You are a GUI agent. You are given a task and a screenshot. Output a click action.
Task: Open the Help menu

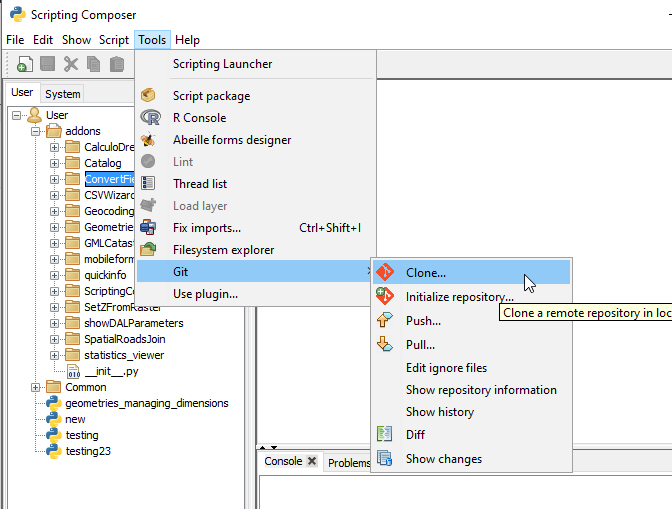tap(187, 40)
